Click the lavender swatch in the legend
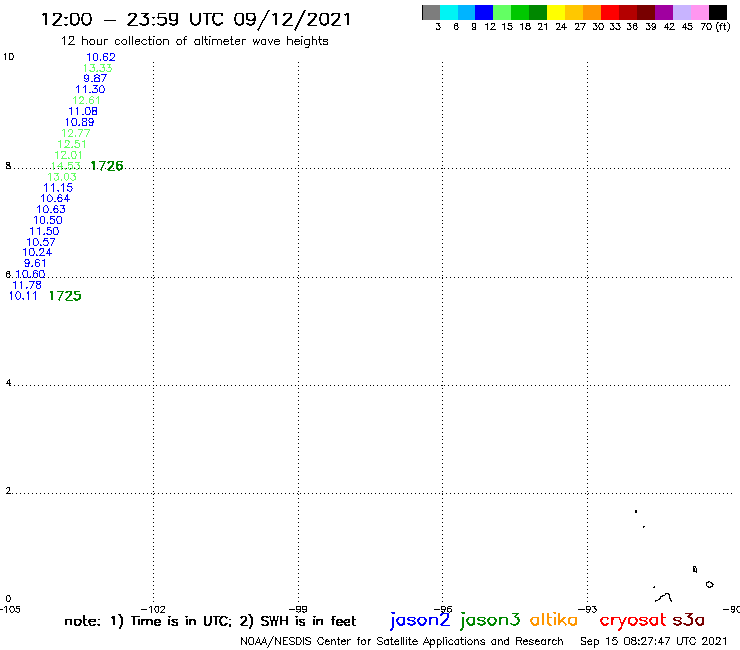The height and width of the screenshot is (650, 740). tap(681, 12)
